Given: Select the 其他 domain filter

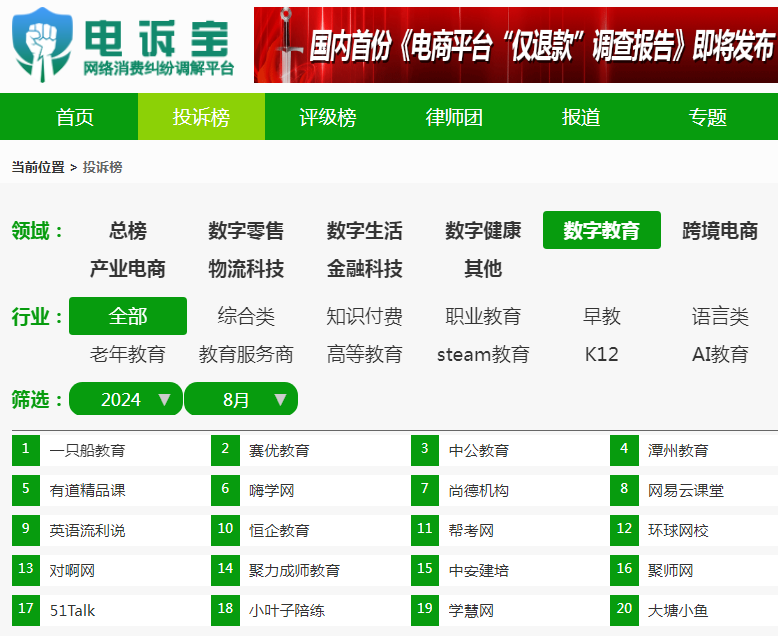Looking at the screenshot, I should pyautogui.click(x=483, y=269).
